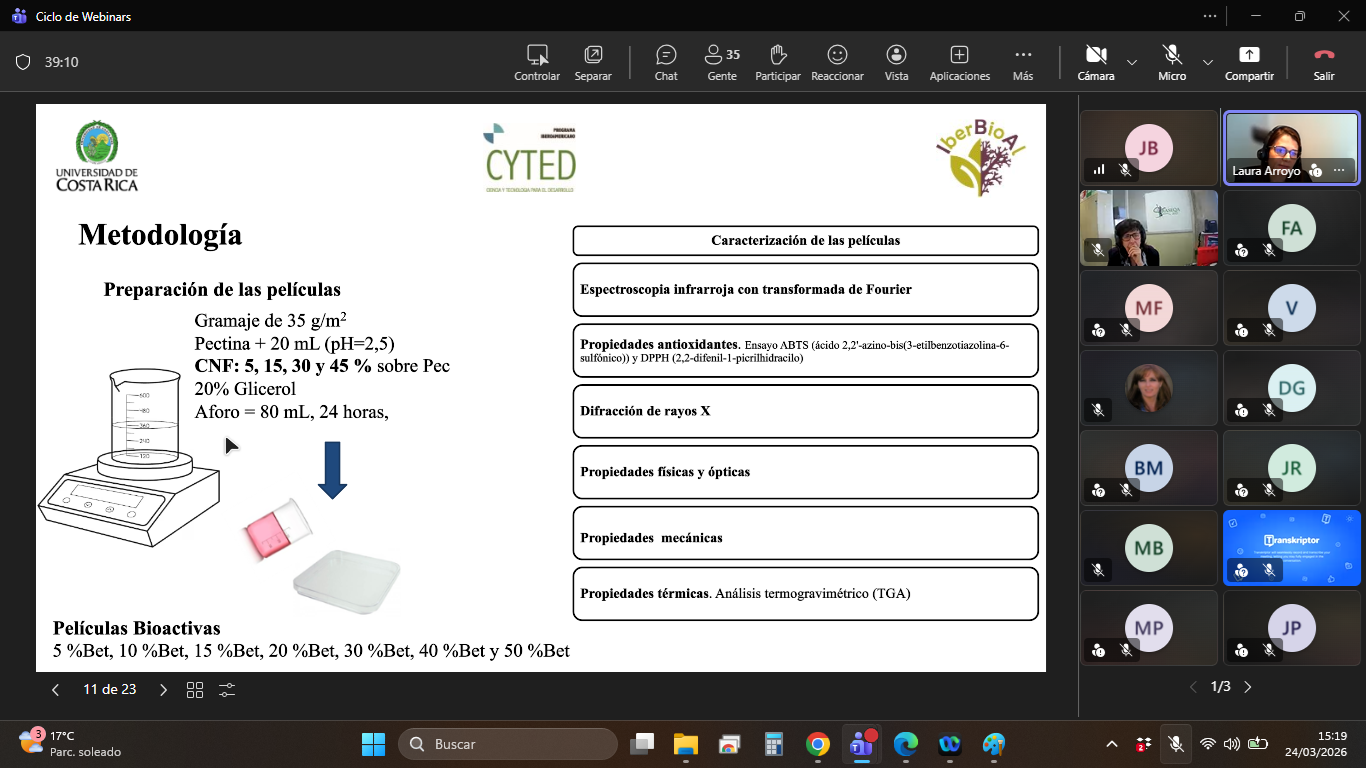This screenshot has width=1366, height=768.
Task: Open the Reaccionar emoji menu
Action: coord(837,62)
